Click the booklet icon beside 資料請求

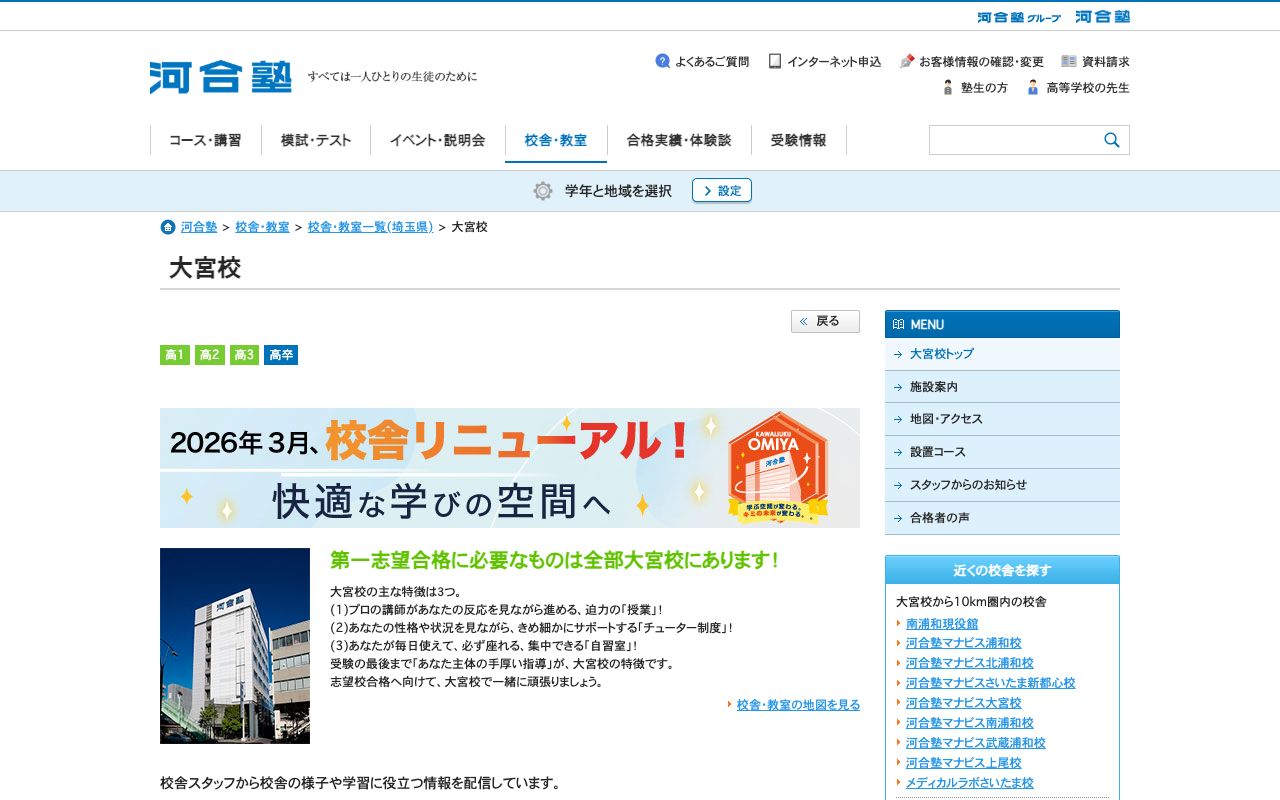pos(1069,61)
